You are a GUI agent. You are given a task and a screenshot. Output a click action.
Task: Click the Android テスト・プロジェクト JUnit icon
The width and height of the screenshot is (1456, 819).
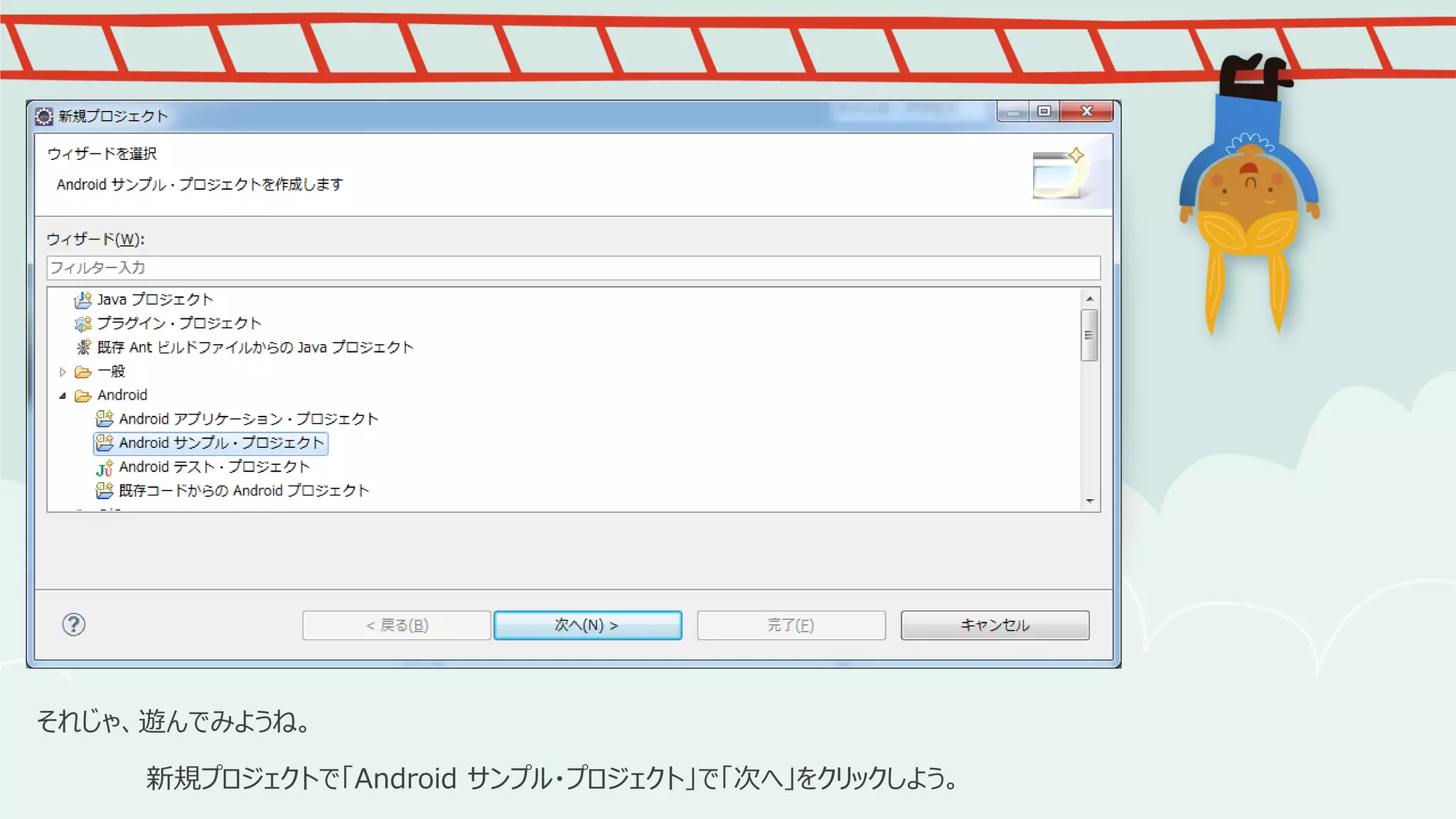click(105, 467)
